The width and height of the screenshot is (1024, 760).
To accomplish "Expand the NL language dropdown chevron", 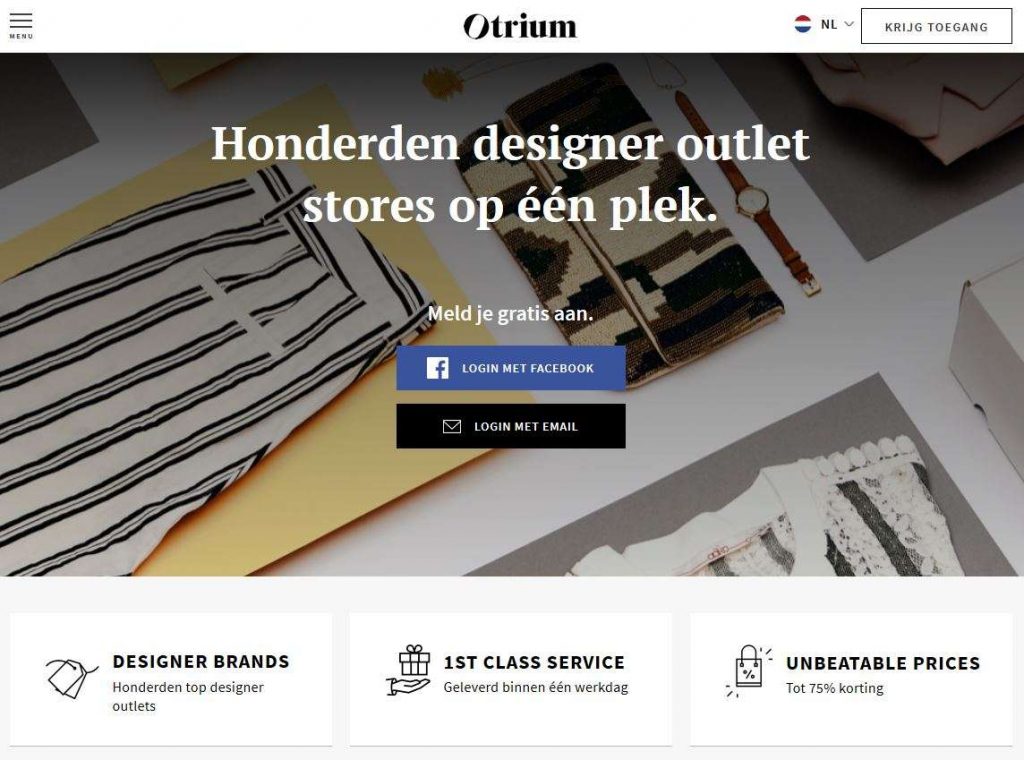I will 849,24.
